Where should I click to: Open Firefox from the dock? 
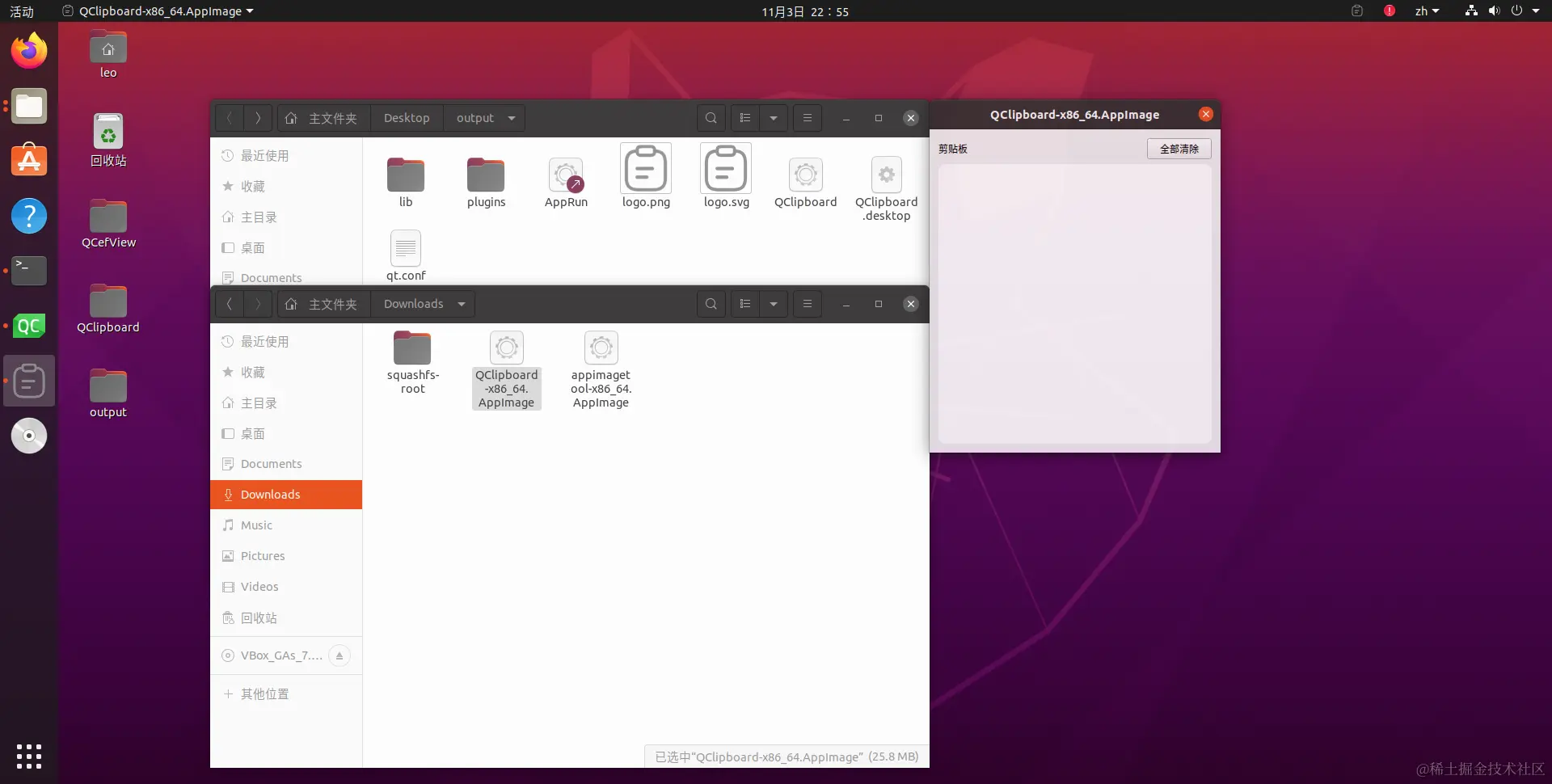pos(29,50)
